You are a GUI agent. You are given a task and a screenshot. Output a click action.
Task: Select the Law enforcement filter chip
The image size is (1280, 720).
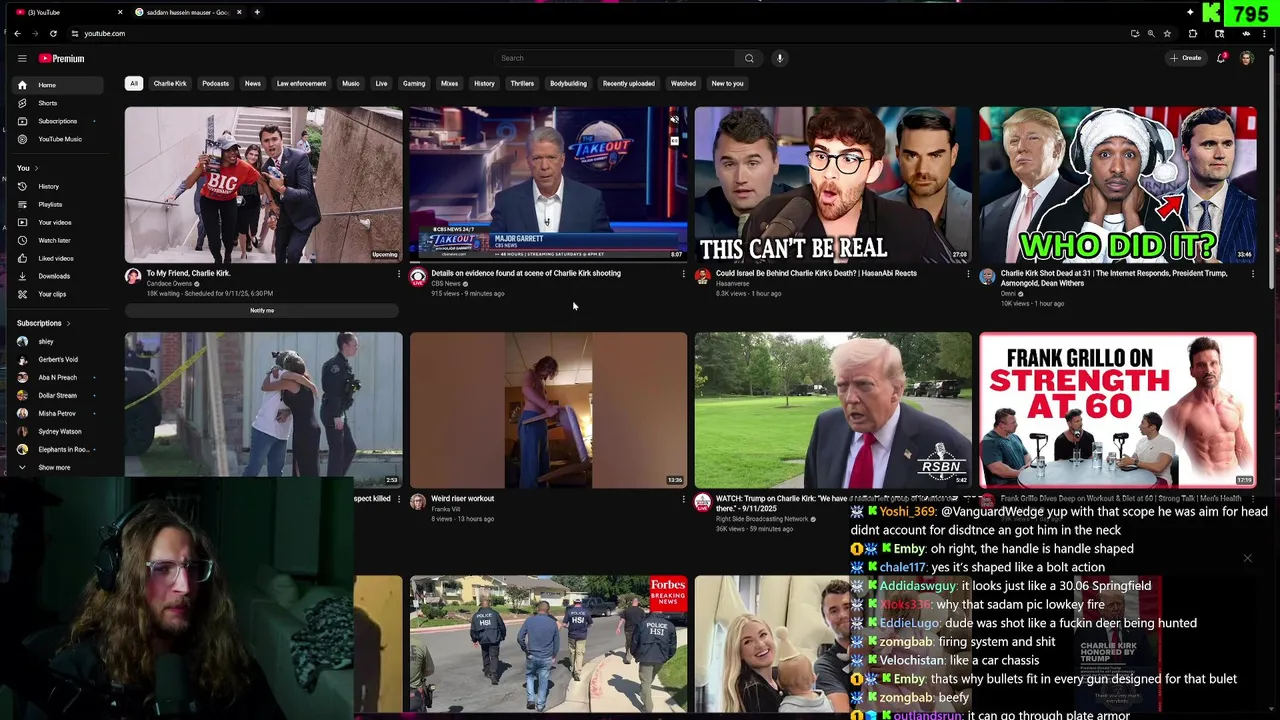point(301,84)
